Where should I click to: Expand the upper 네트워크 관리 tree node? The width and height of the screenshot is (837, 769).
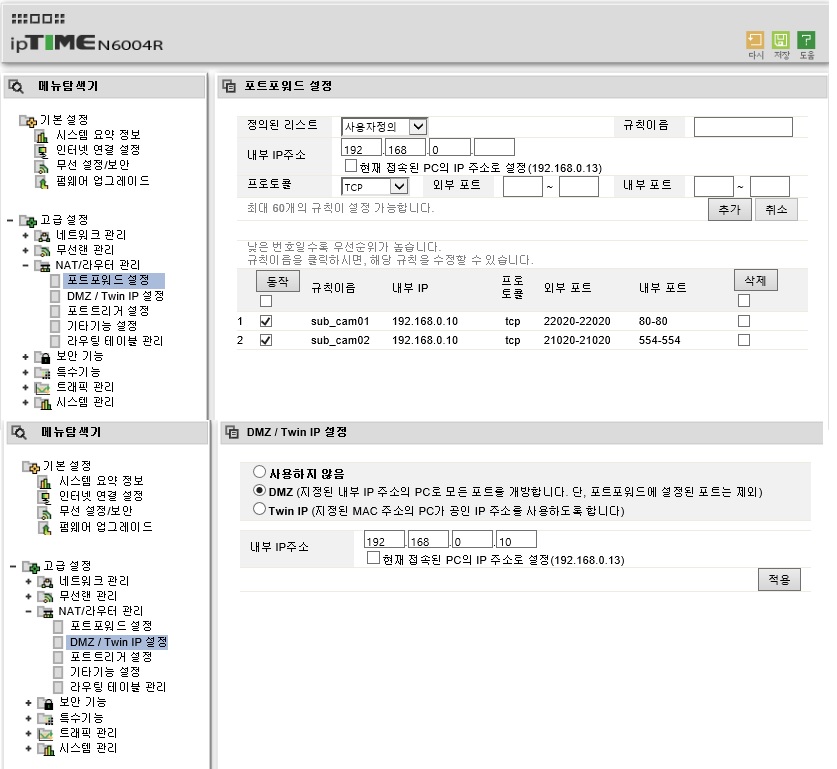(25, 235)
